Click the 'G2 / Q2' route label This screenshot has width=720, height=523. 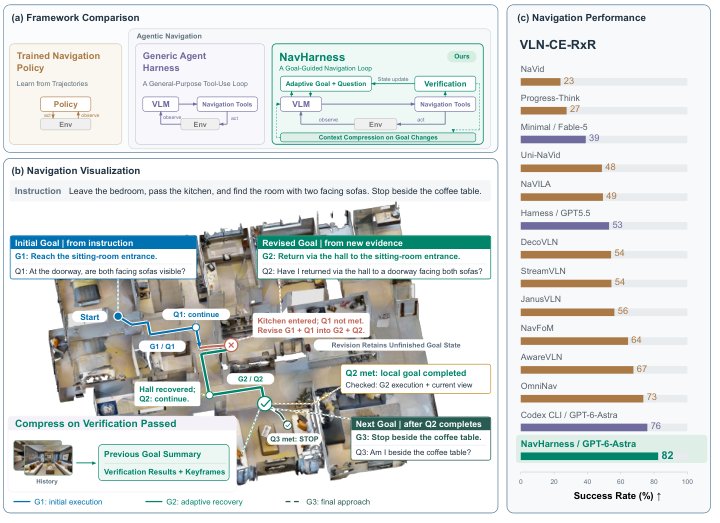tap(250, 379)
